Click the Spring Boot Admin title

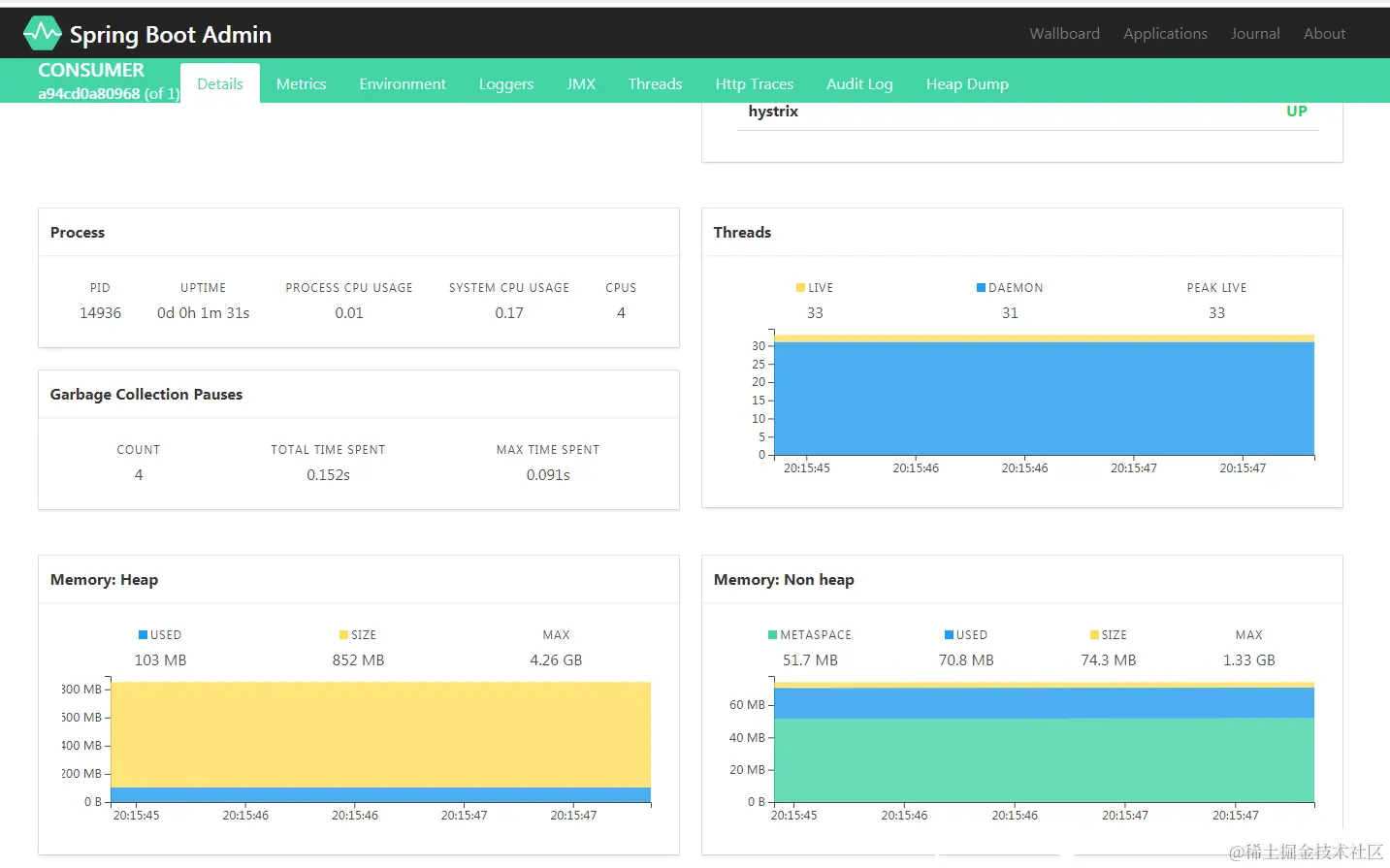click(x=171, y=35)
